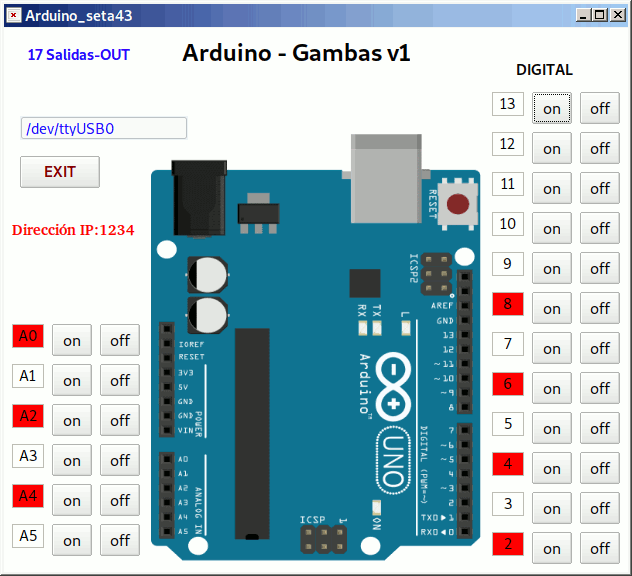
Task: Click the black power jack on board
Action: (199, 198)
